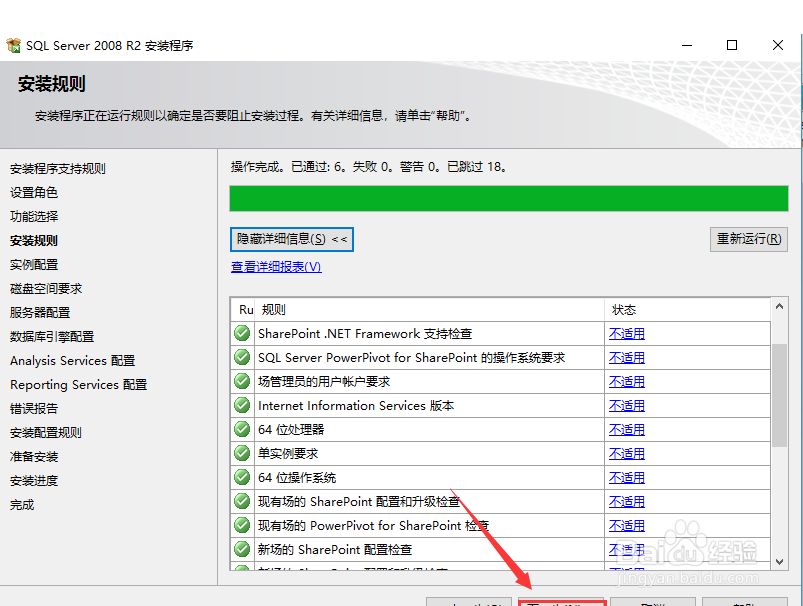Open 不适用 status for SharePoint .NET Framework 支持检查
Screen dimensions: 803x606
coord(627,333)
